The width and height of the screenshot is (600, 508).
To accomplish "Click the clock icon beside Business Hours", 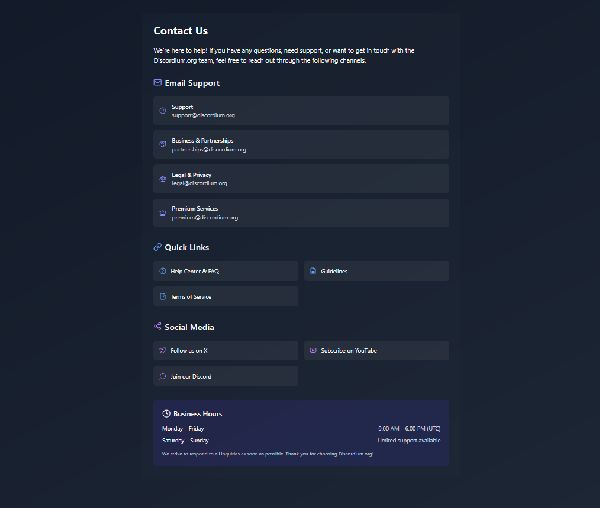I will pos(166,413).
